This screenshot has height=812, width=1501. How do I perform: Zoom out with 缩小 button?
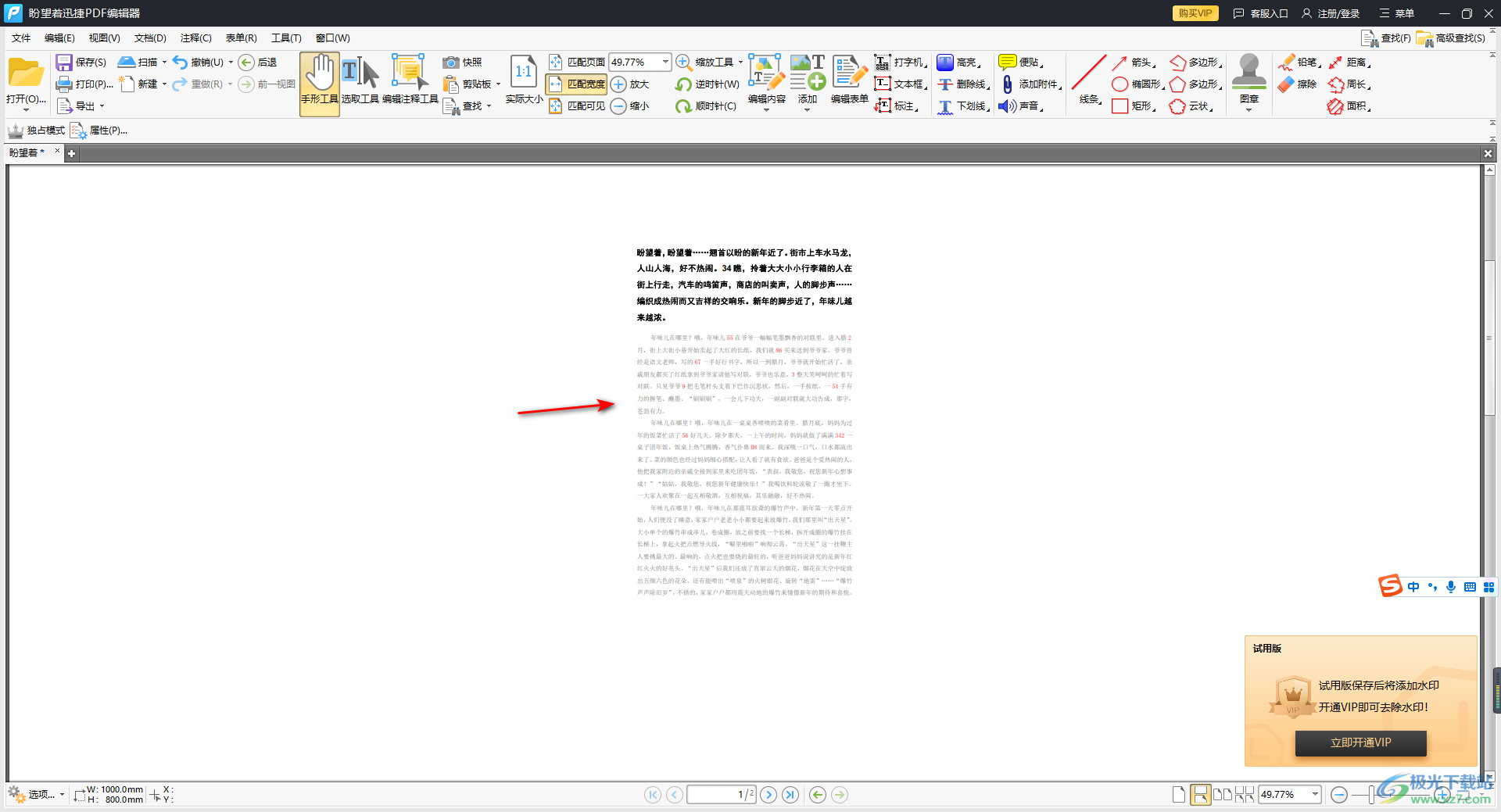coord(630,106)
